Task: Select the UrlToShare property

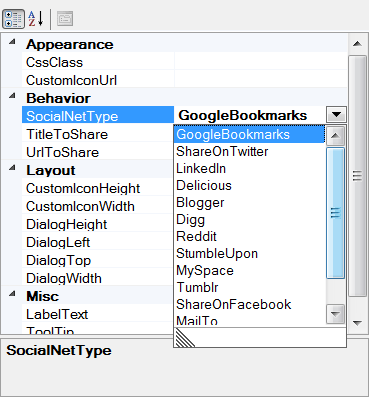Action: 98,152
